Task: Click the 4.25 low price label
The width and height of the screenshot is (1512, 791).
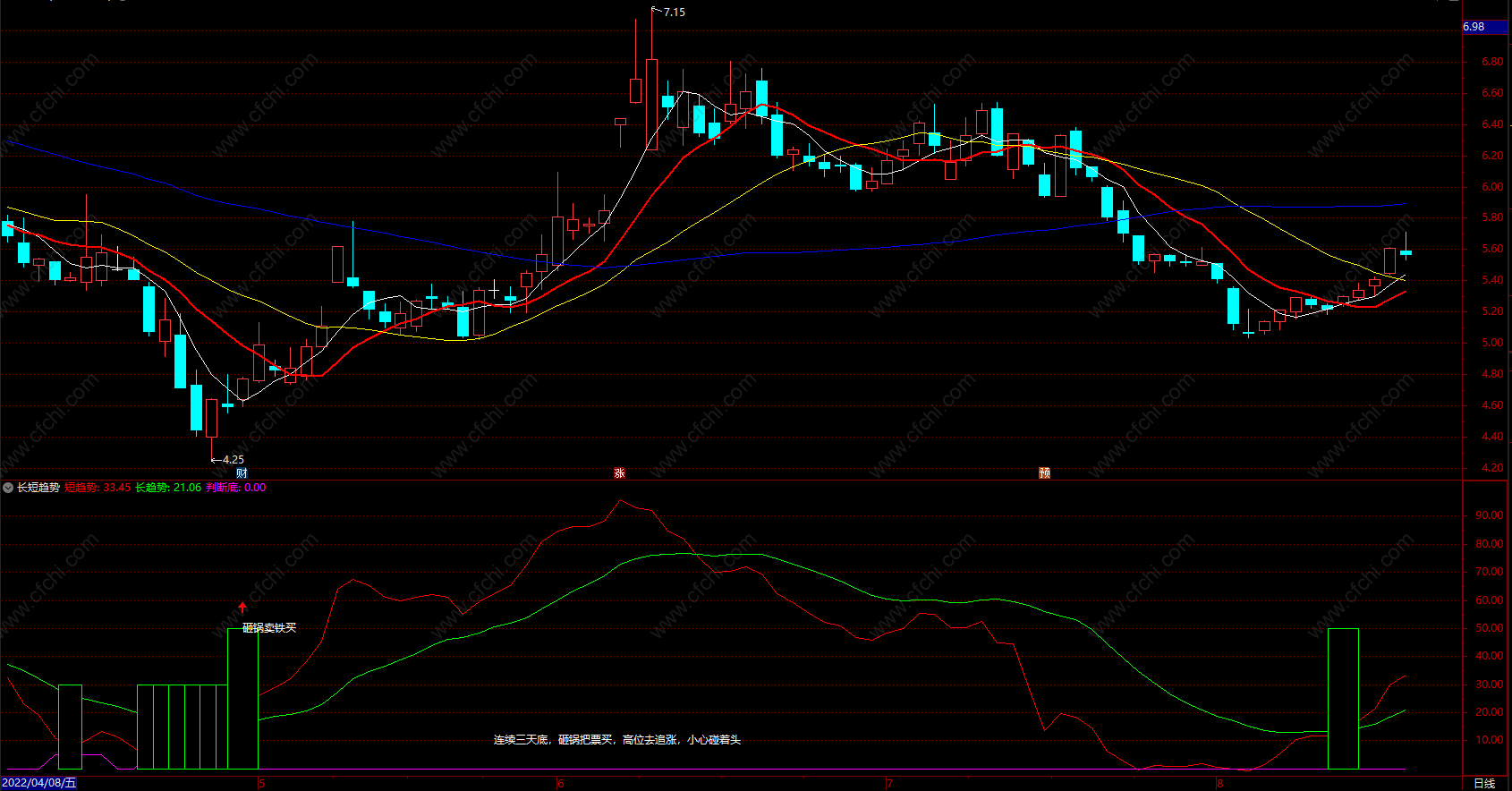Action: 233,460
